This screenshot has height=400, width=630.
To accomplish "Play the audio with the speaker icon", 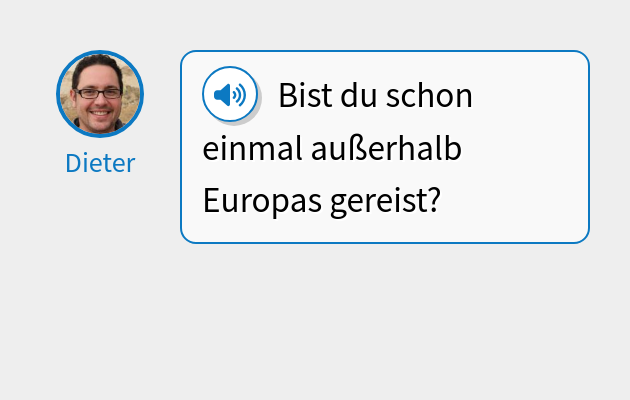I will pos(230,95).
